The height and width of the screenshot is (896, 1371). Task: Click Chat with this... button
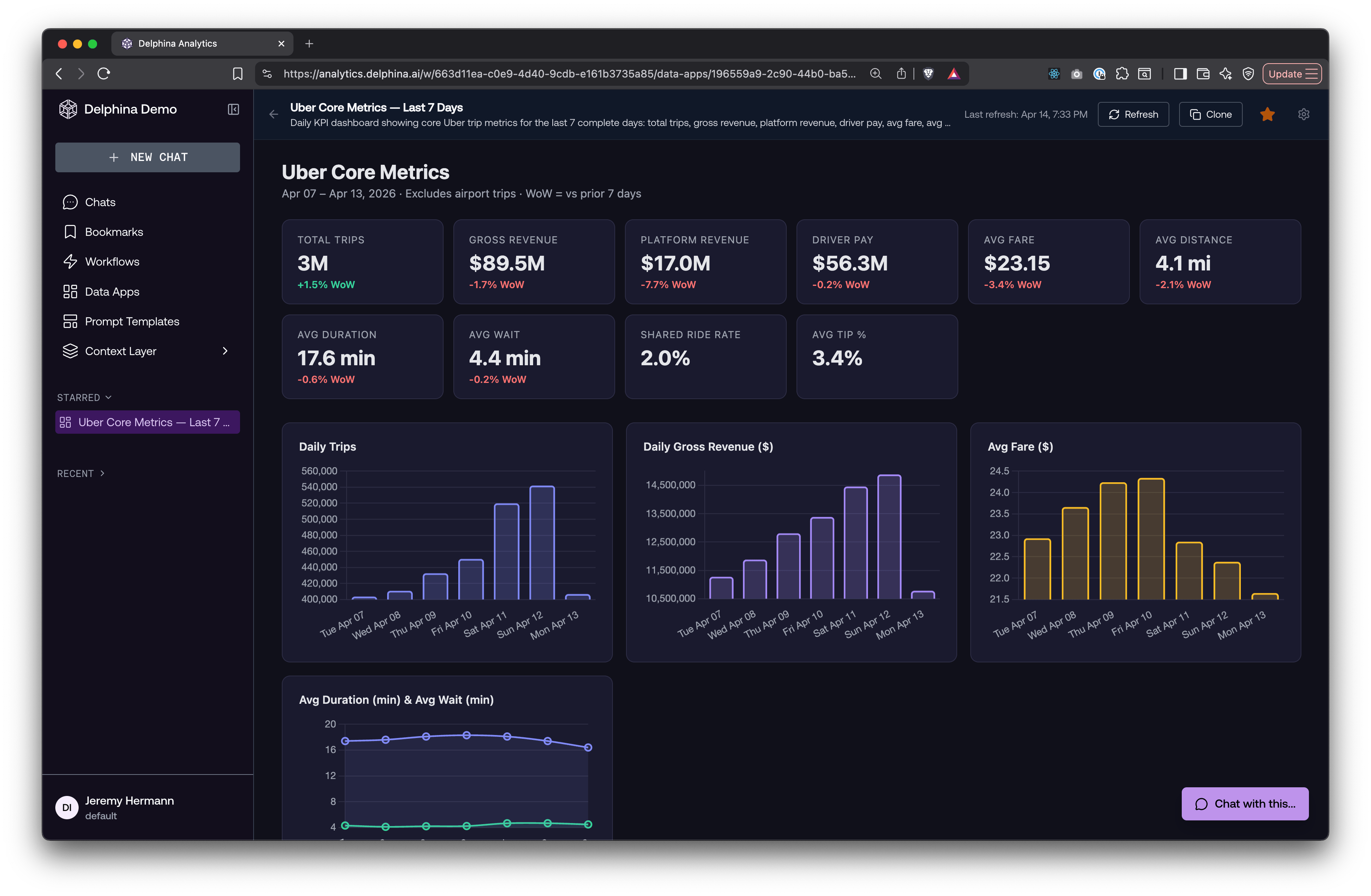pos(1245,804)
